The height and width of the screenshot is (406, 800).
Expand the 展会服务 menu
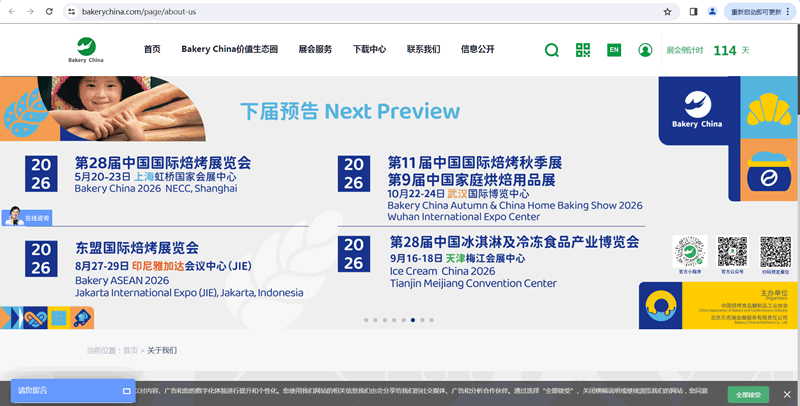[315, 50]
